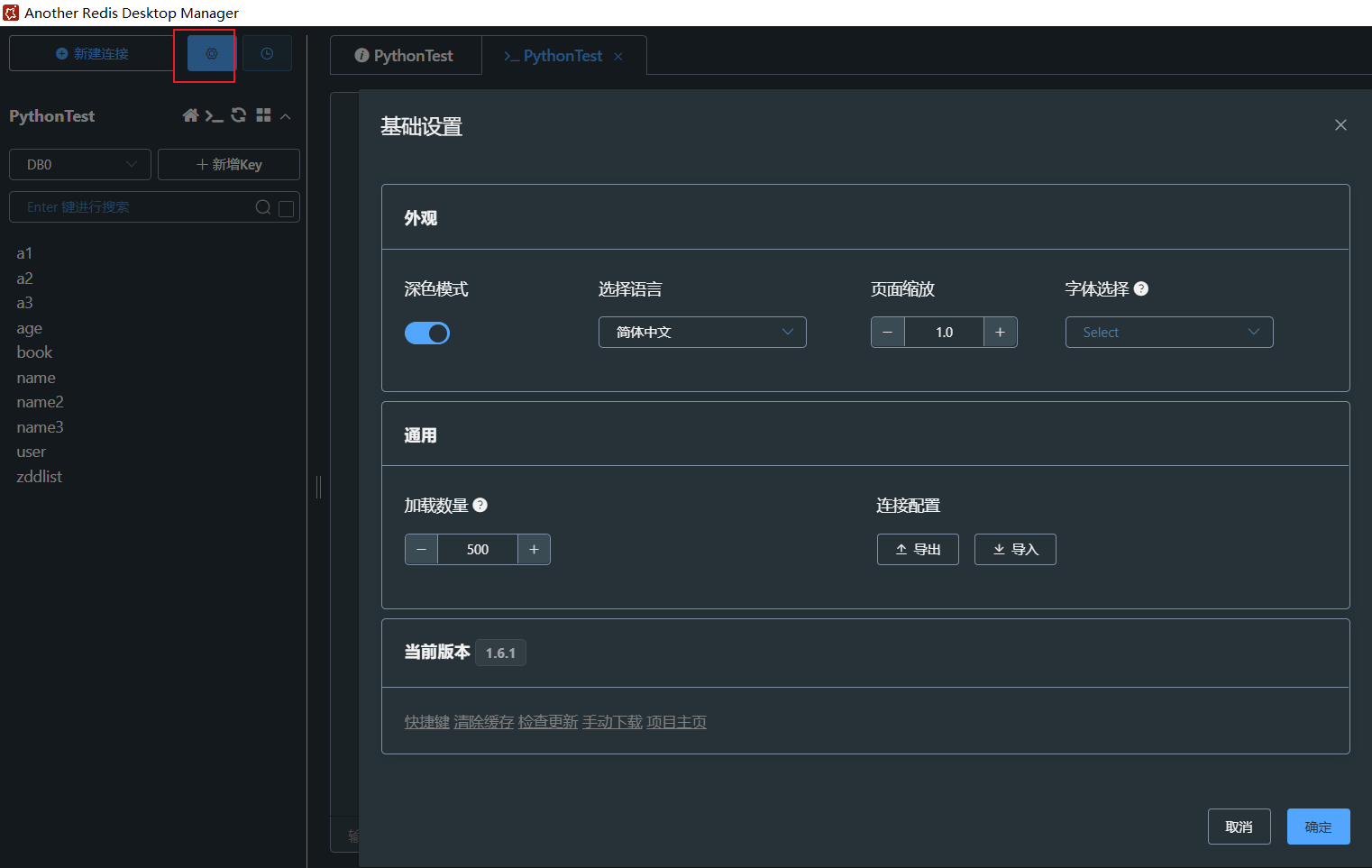Click the 清除缓存 clear cache link

pos(484,722)
